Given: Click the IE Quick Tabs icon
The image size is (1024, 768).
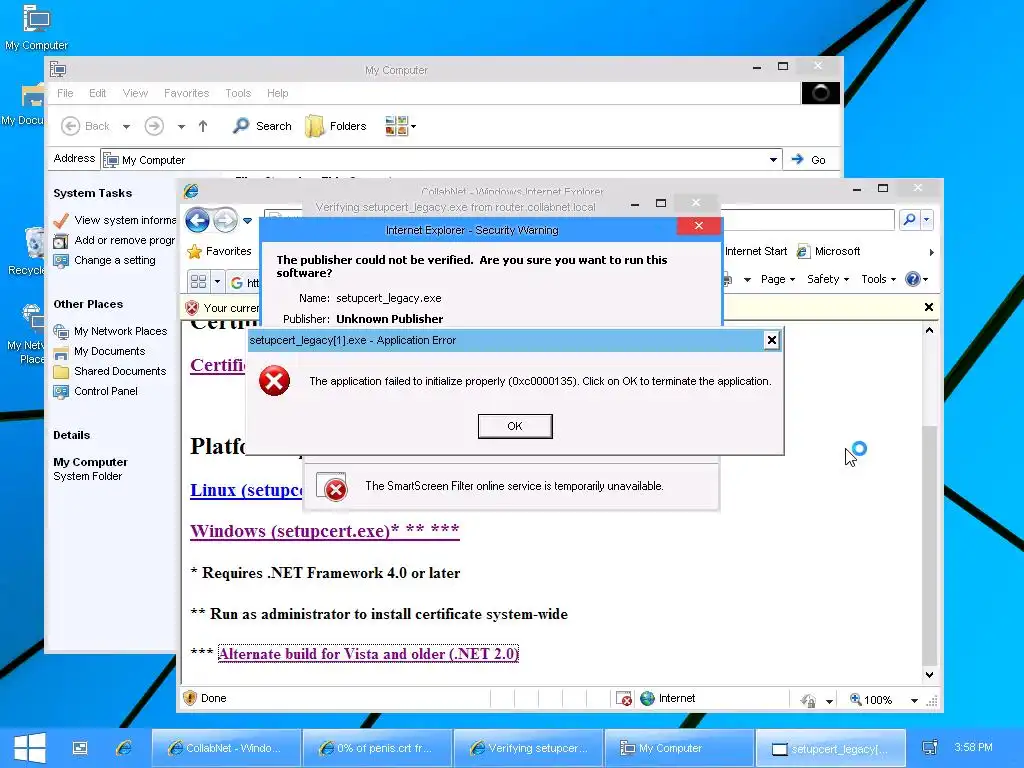Looking at the screenshot, I should [199, 282].
